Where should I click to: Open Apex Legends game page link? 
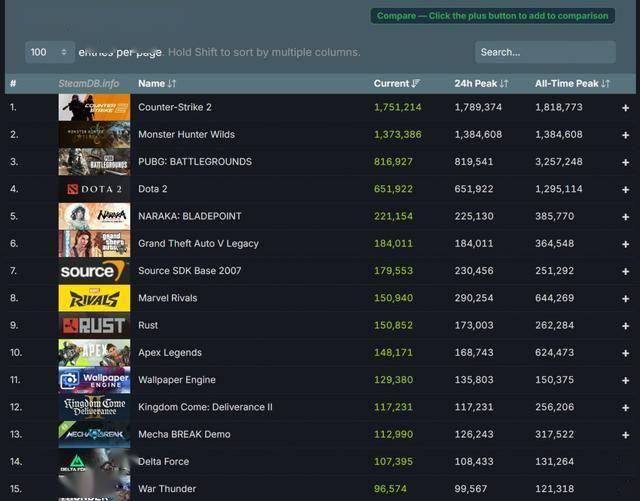[170, 353]
